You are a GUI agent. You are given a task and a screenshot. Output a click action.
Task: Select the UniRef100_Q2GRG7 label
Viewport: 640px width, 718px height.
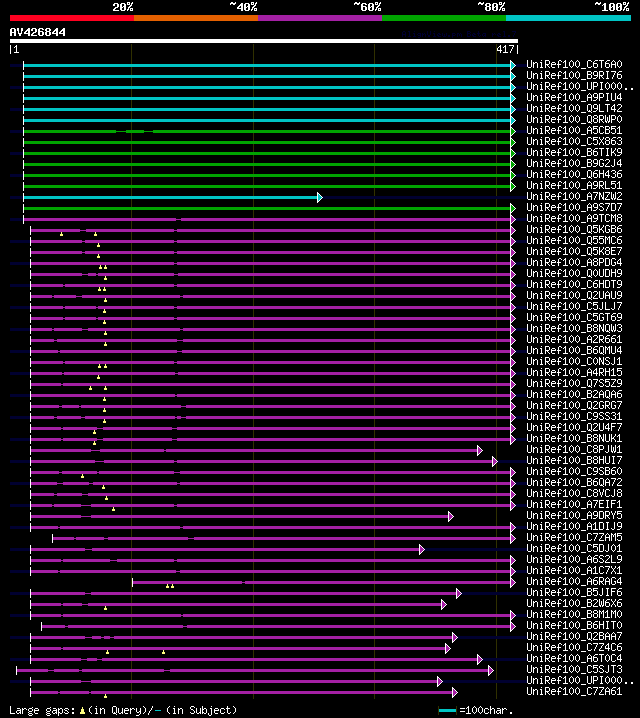pyautogui.click(x=574, y=405)
